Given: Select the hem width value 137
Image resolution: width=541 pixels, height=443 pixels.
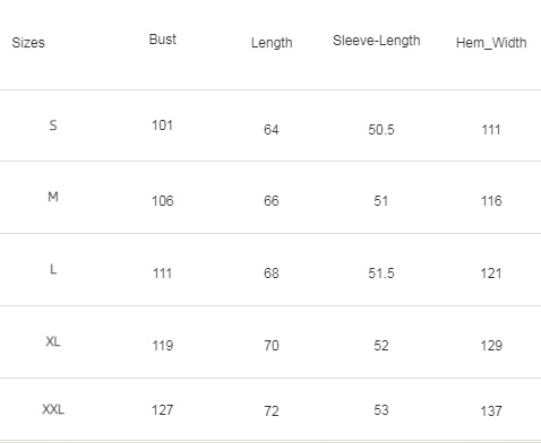Looking at the screenshot, I should (491, 411).
